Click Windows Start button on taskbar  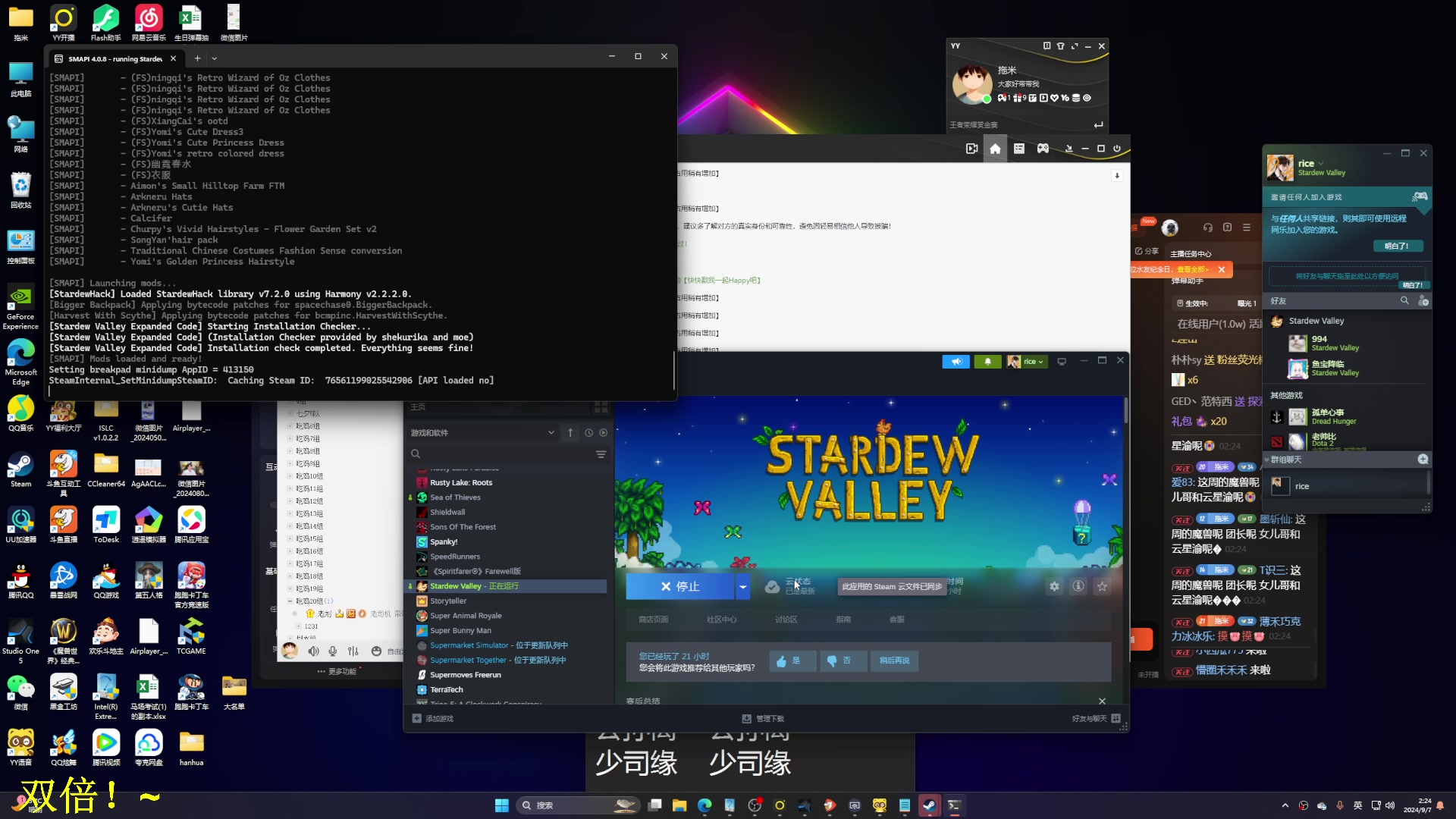[502, 805]
